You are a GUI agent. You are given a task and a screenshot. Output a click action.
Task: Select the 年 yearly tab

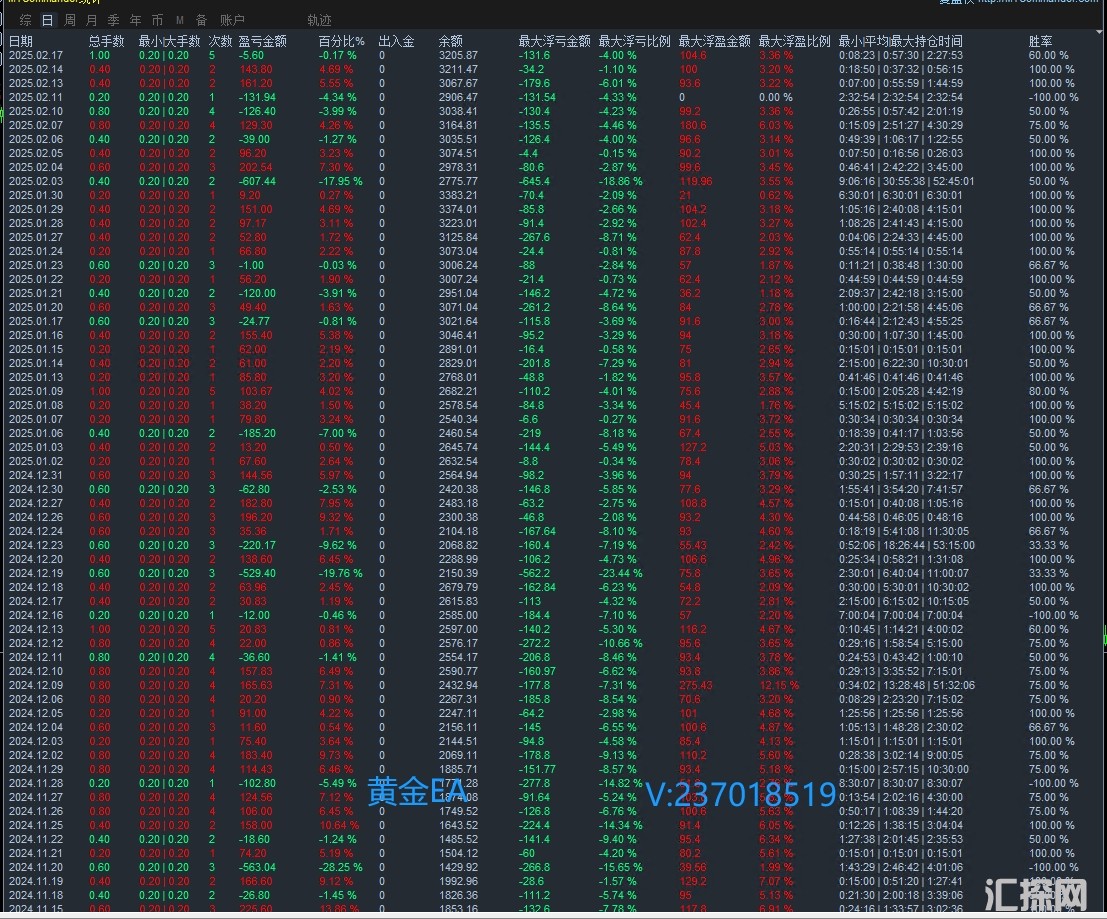(135, 20)
